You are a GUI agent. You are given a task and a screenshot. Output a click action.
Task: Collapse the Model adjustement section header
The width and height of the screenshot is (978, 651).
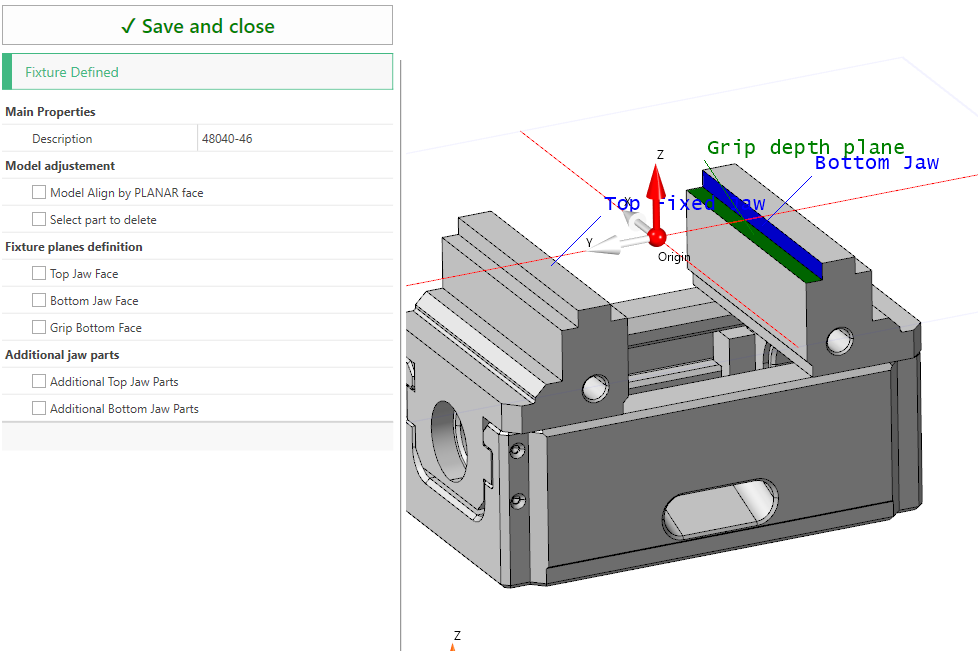click(x=60, y=166)
